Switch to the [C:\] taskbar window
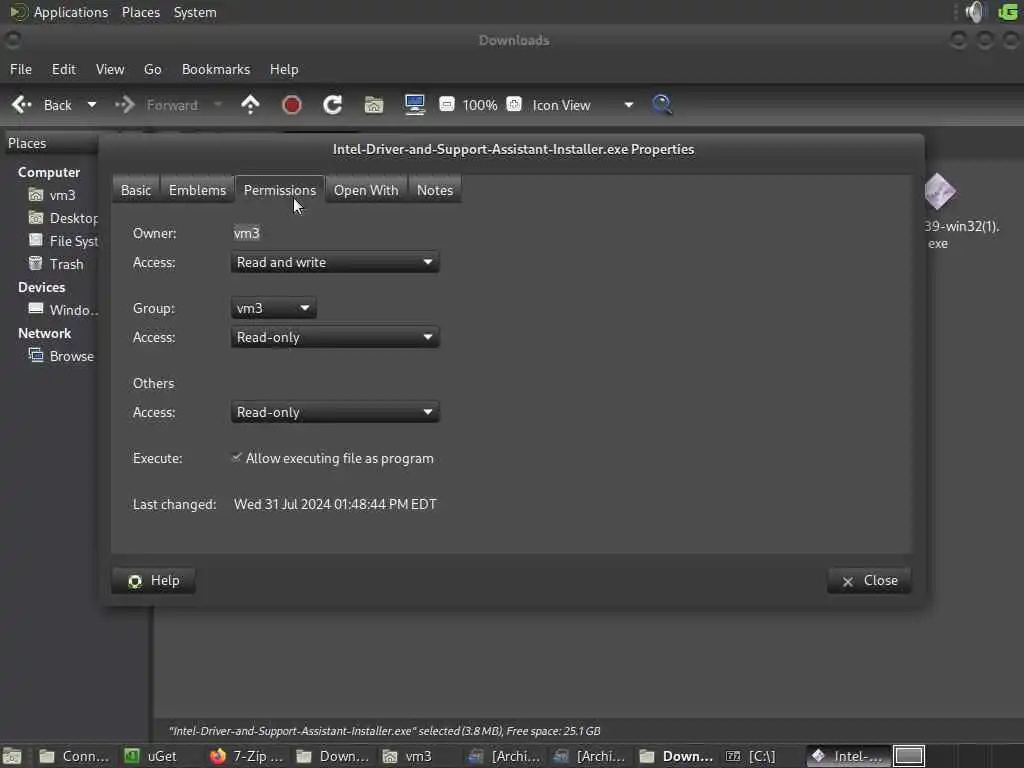 coord(751,756)
